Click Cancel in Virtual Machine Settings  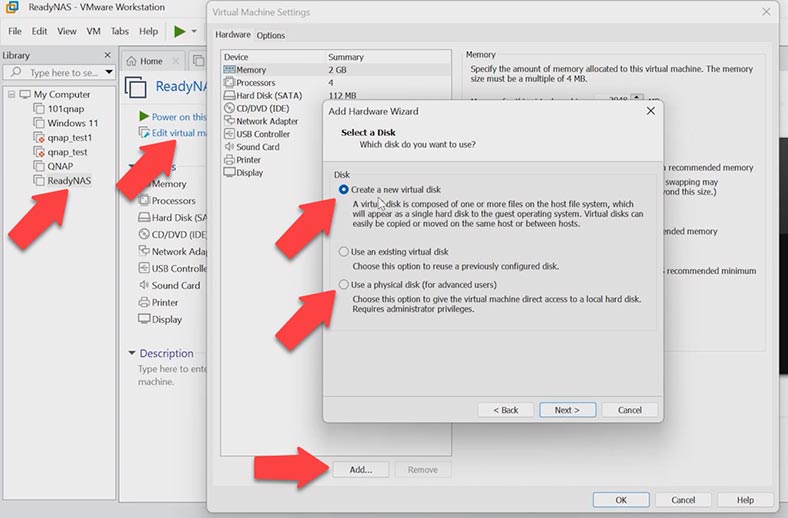683,500
